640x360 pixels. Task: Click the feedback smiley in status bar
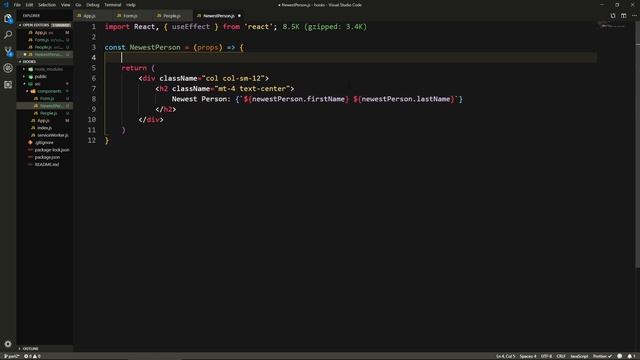pyautogui.click(x=620, y=356)
